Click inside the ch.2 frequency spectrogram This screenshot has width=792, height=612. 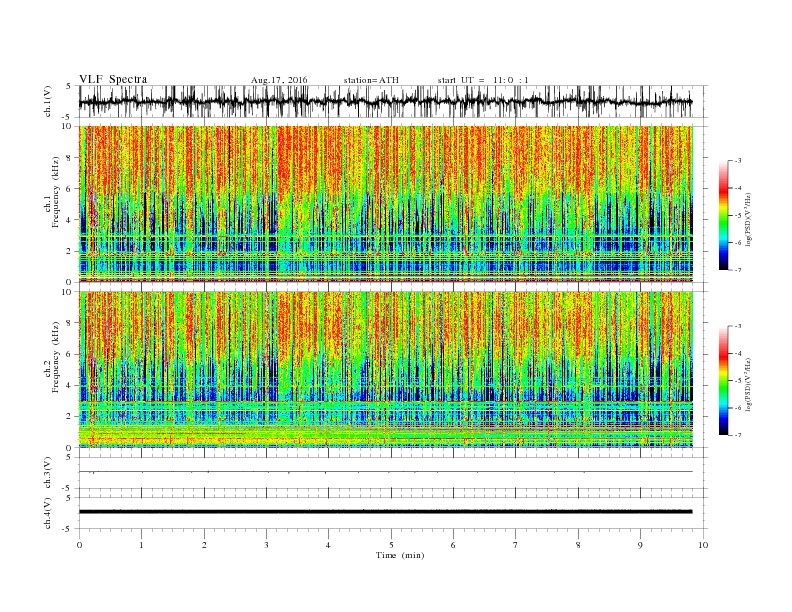[x=385, y=370]
